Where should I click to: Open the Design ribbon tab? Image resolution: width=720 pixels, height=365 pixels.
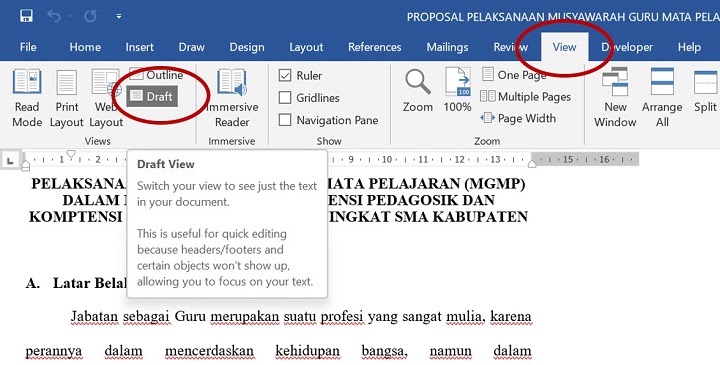[247, 47]
